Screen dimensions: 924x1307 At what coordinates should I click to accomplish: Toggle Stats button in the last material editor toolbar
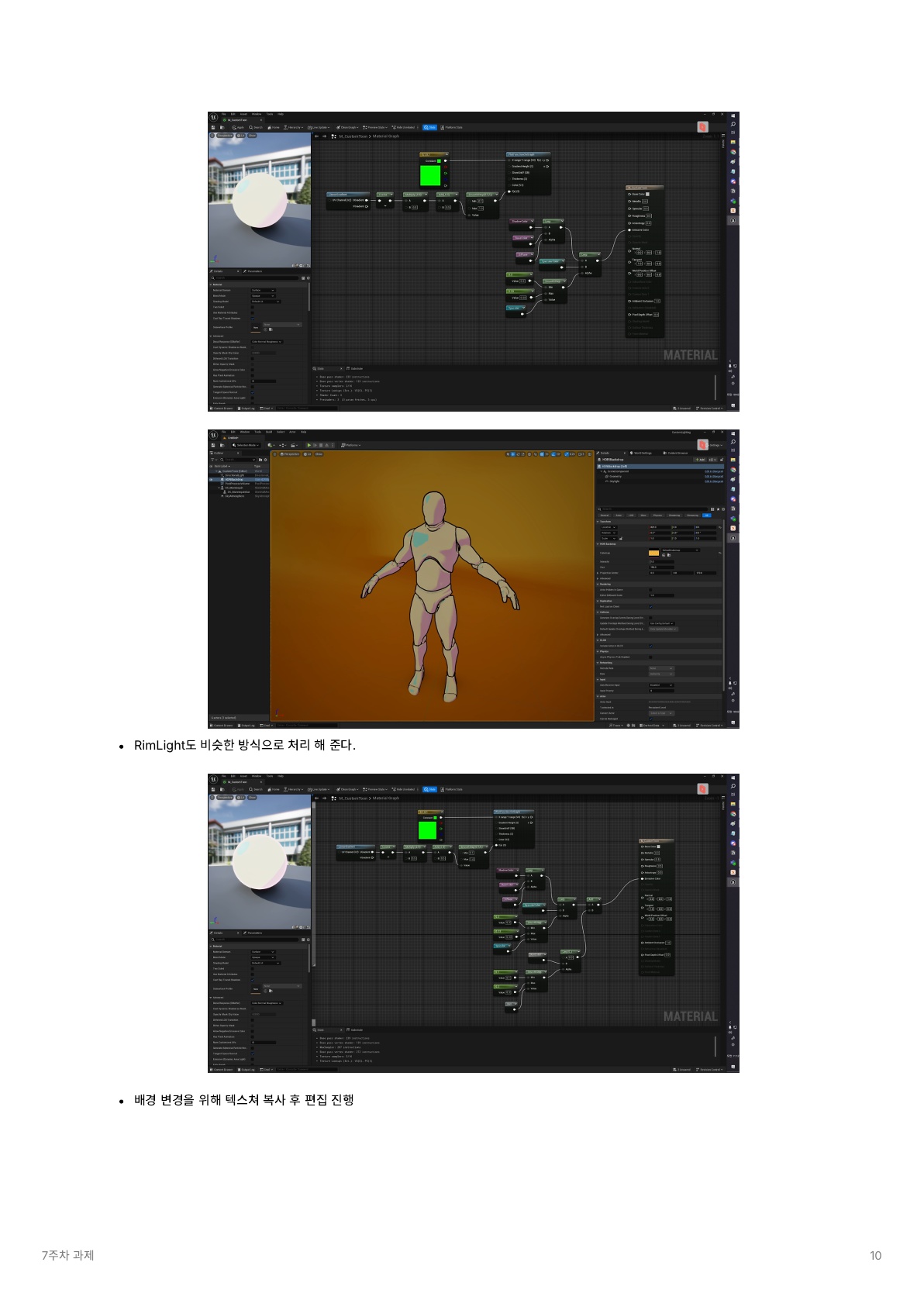point(429,789)
